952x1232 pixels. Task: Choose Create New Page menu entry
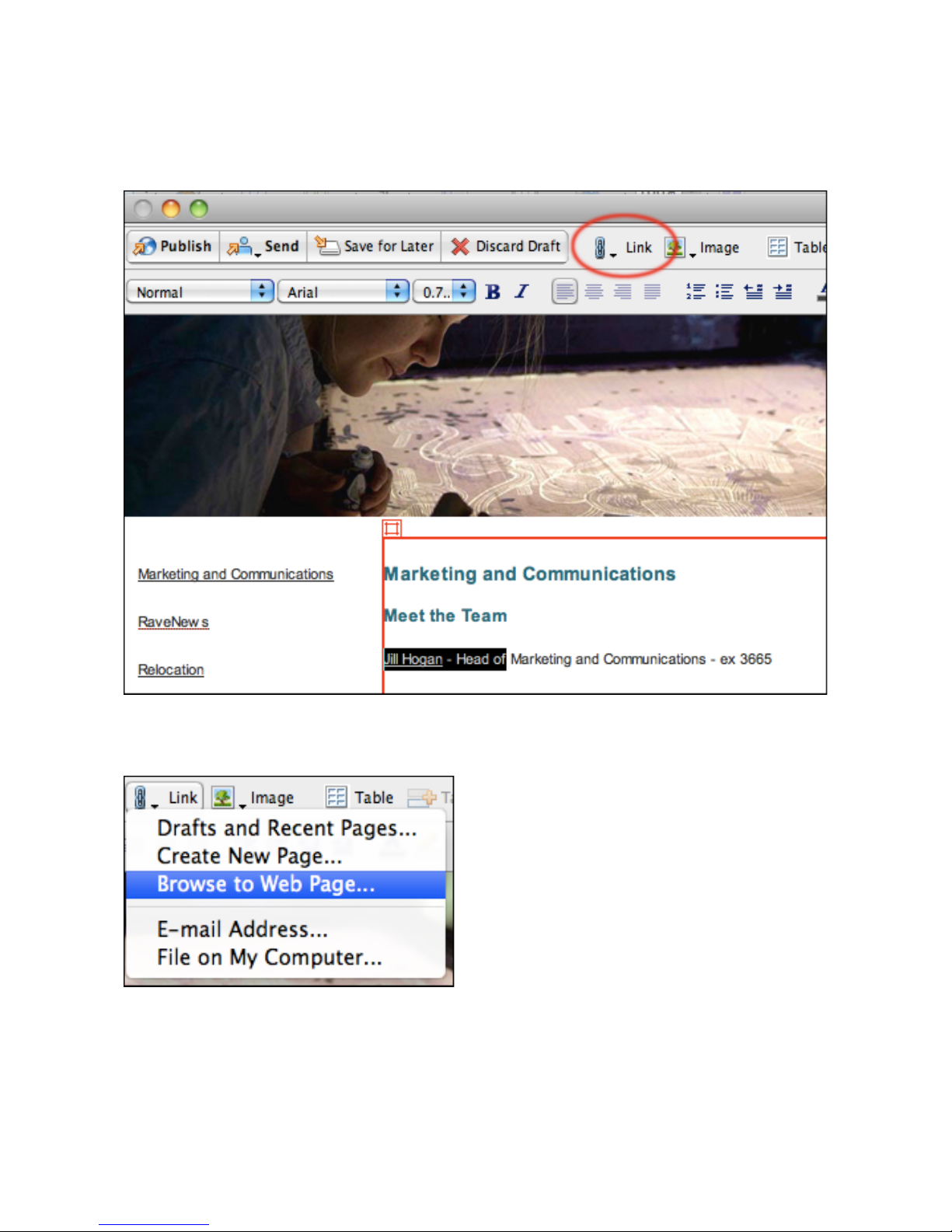[249, 857]
